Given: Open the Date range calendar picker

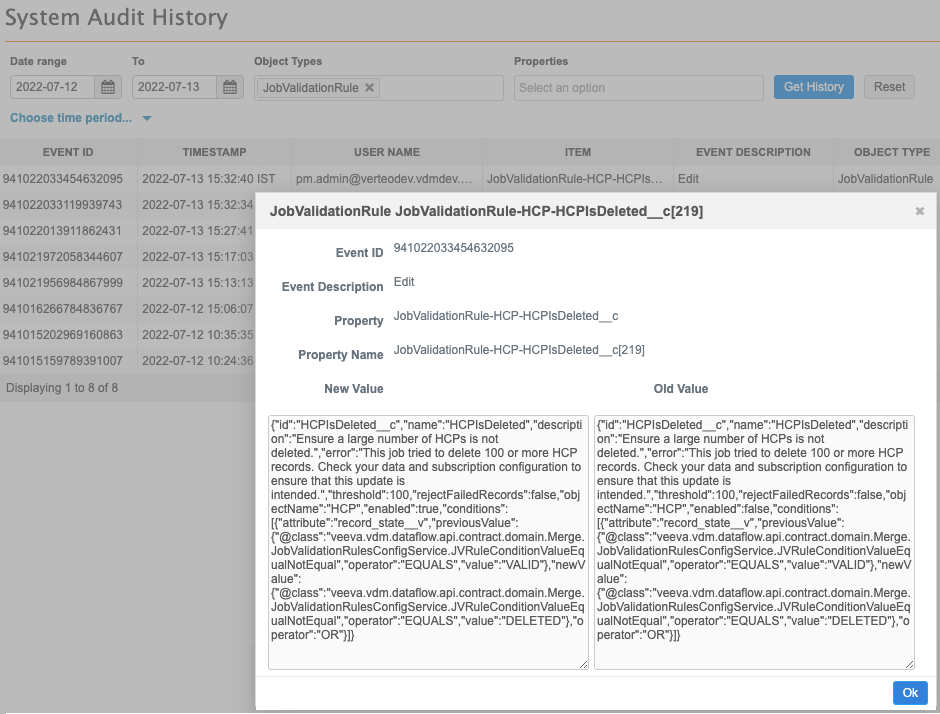Looking at the screenshot, I should coord(109,88).
